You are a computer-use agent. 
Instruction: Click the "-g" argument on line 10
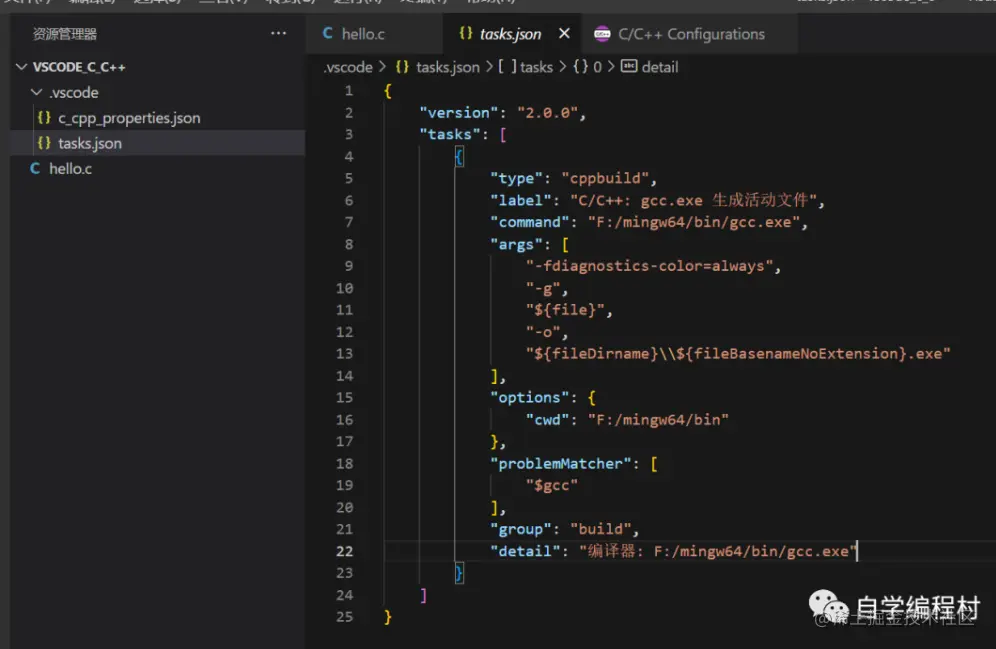pyautogui.click(x=543, y=288)
